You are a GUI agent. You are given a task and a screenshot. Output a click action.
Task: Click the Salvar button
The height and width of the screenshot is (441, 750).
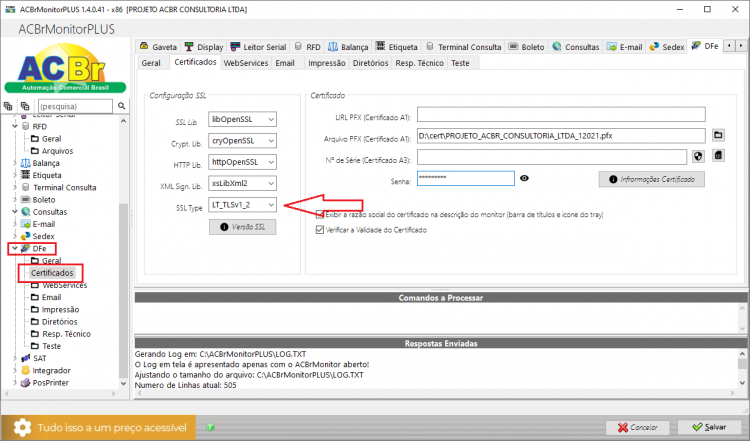pyautogui.click(x=709, y=427)
